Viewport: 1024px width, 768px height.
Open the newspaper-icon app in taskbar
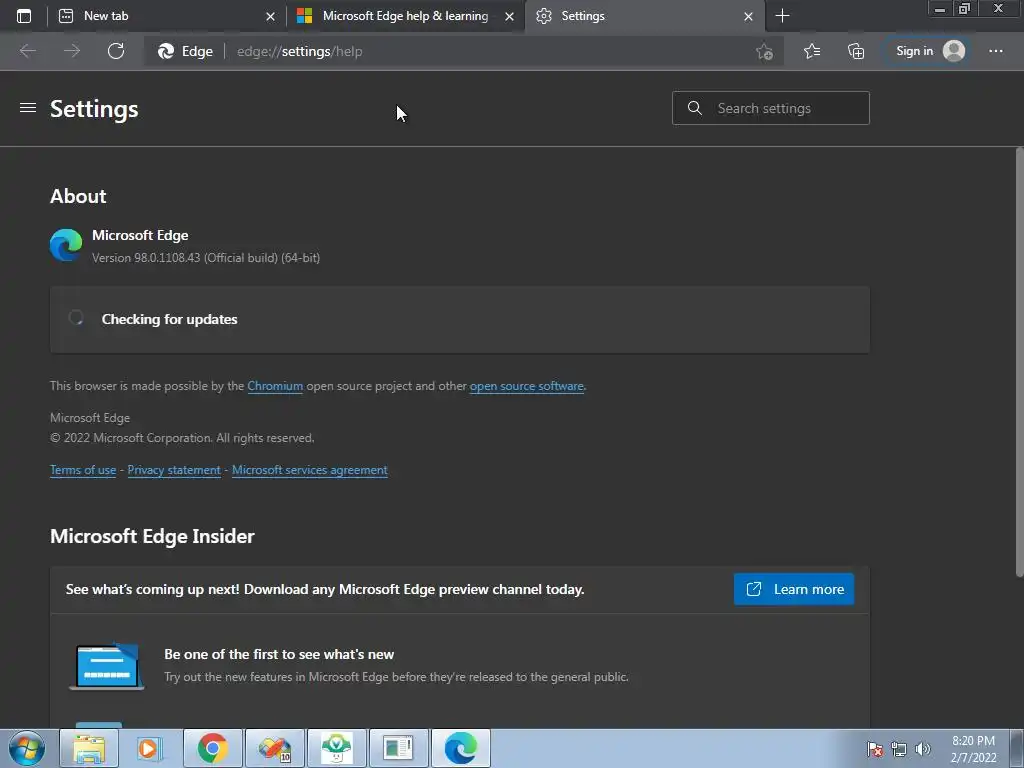coord(398,748)
